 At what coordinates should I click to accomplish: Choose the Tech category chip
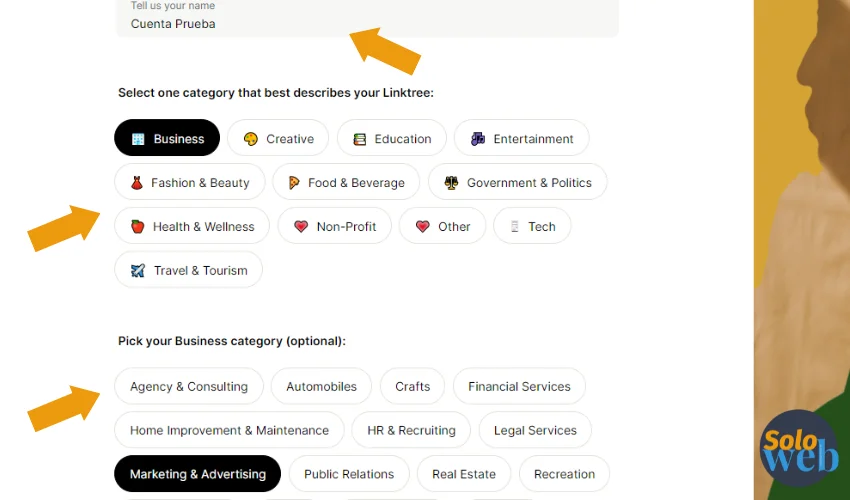point(532,226)
